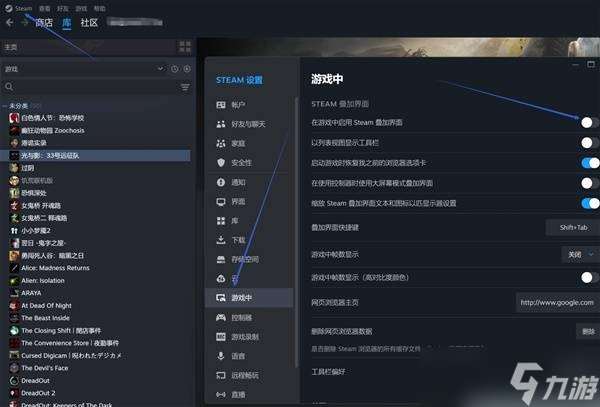This screenshot has height=407, width=600.
Task: Open 远程畅玩 (Remote Play) settings icon
Action: coord(221,375)
